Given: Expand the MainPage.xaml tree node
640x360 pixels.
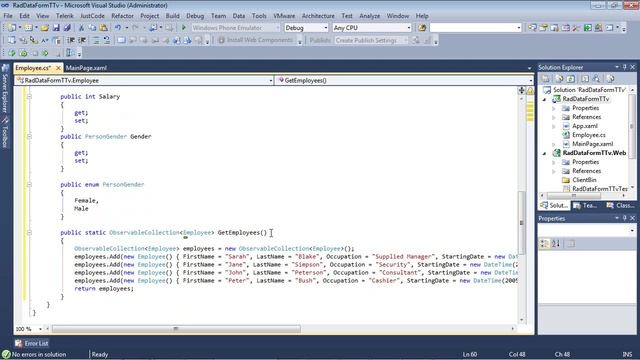Looking at the screenshot, I should [x=554, y=144].
